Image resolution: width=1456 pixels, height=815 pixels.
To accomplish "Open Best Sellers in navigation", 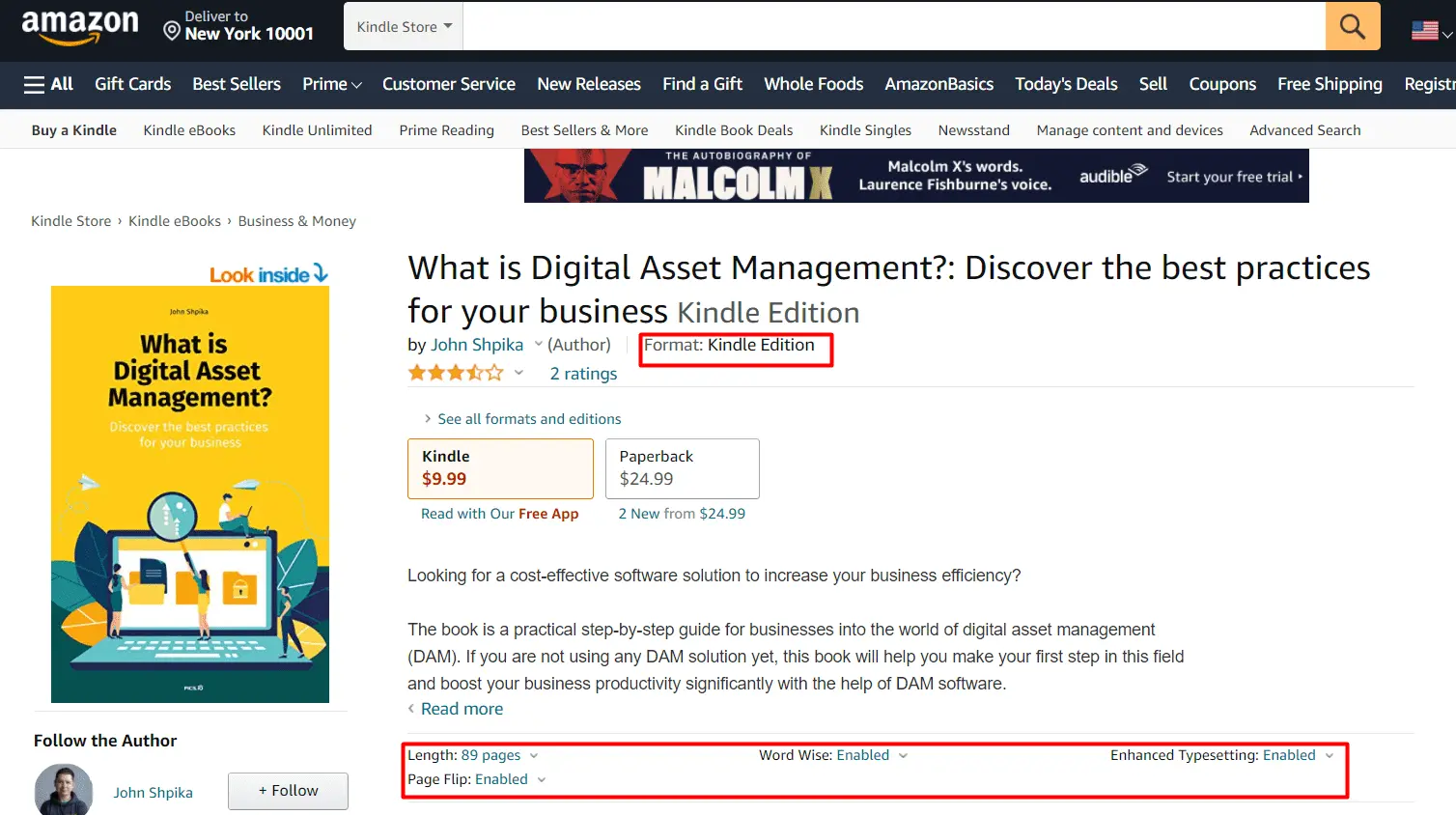I will (x=237, y=84).
